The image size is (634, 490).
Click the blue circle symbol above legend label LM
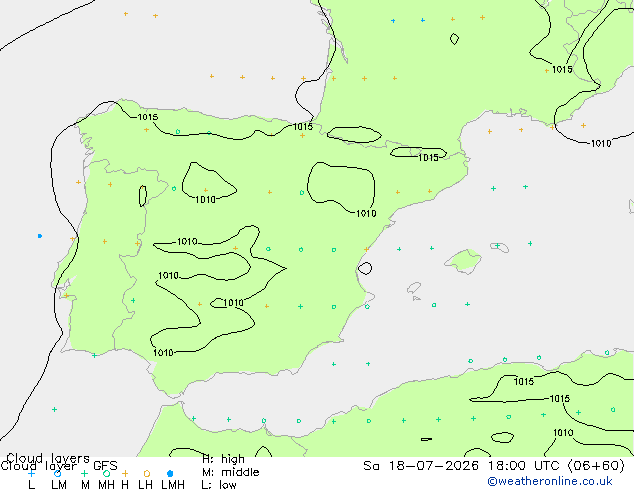click(57, 473)
